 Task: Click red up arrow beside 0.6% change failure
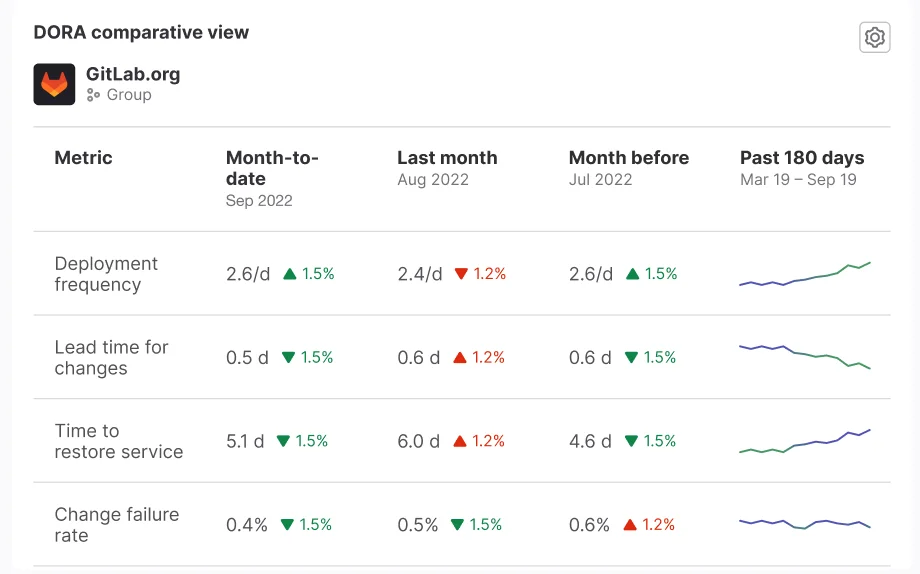631,525
